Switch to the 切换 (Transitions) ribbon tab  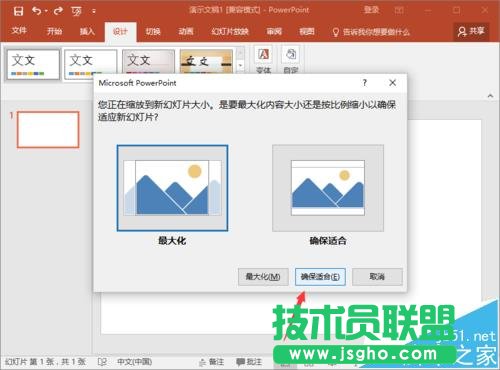(153, 31)
